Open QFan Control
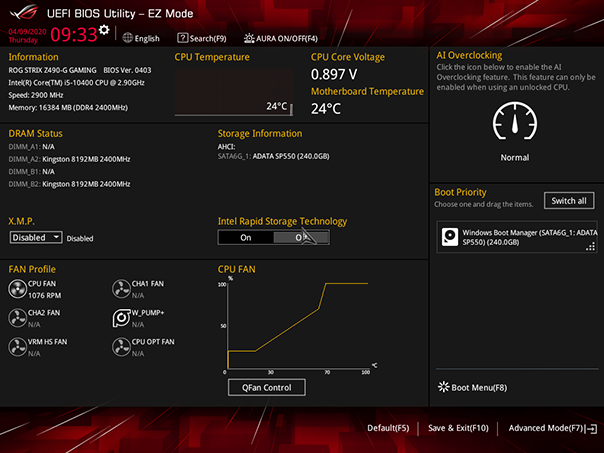This screenshot has width=604, height=453. [x=267, y=388]
